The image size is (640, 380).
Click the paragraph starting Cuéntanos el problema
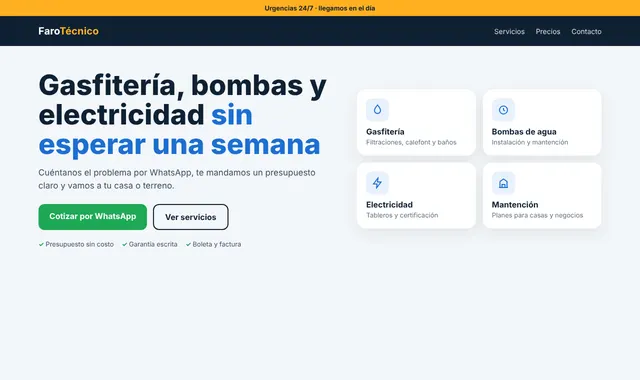[x=177, y=179]
